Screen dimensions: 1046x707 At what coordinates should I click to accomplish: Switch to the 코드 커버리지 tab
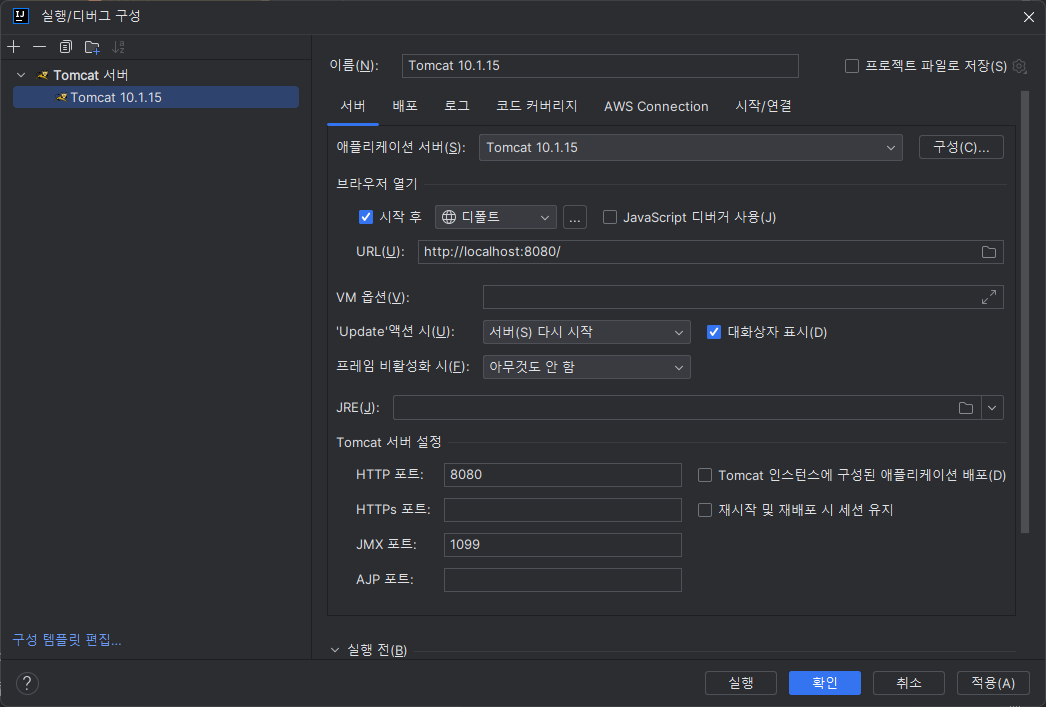click(536, 106)
